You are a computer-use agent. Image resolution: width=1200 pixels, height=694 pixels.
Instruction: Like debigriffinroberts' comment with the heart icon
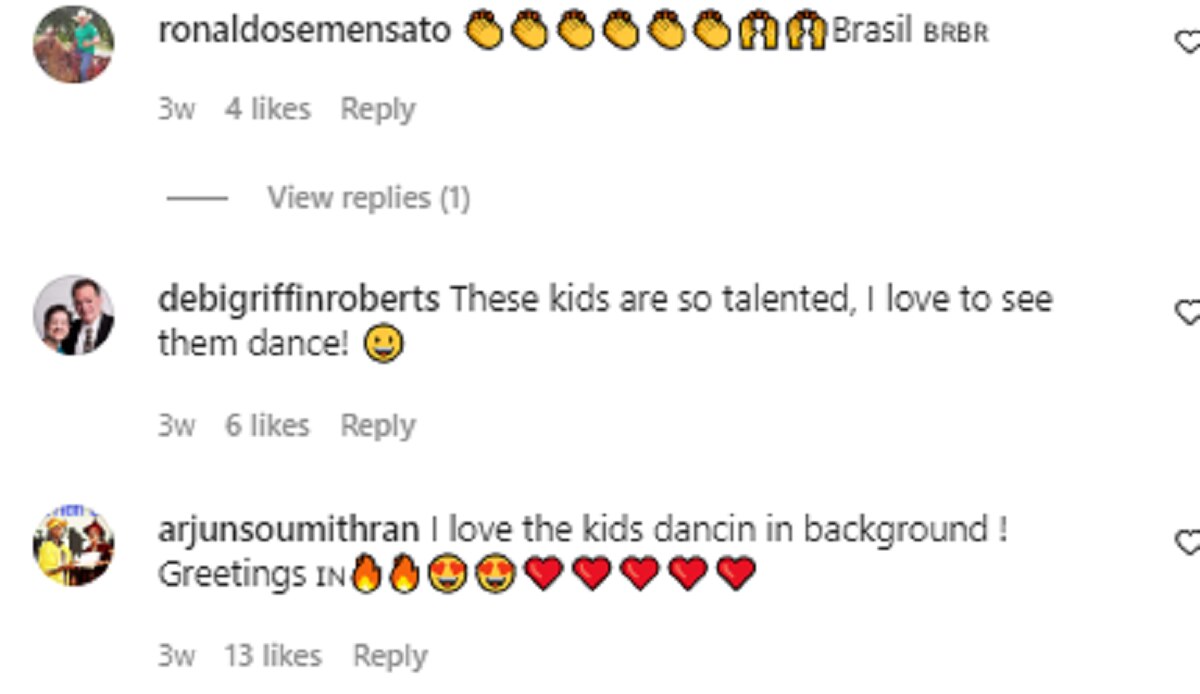tap(1188, 313)
